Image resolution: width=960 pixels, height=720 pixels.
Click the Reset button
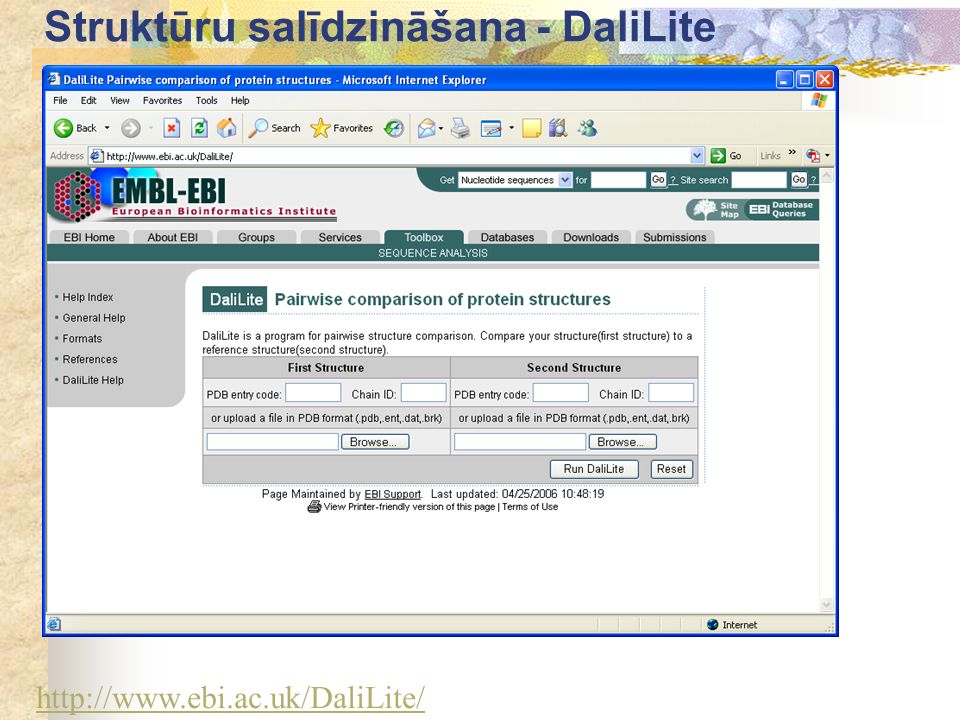pyautogui.click(x=672, y=469)
